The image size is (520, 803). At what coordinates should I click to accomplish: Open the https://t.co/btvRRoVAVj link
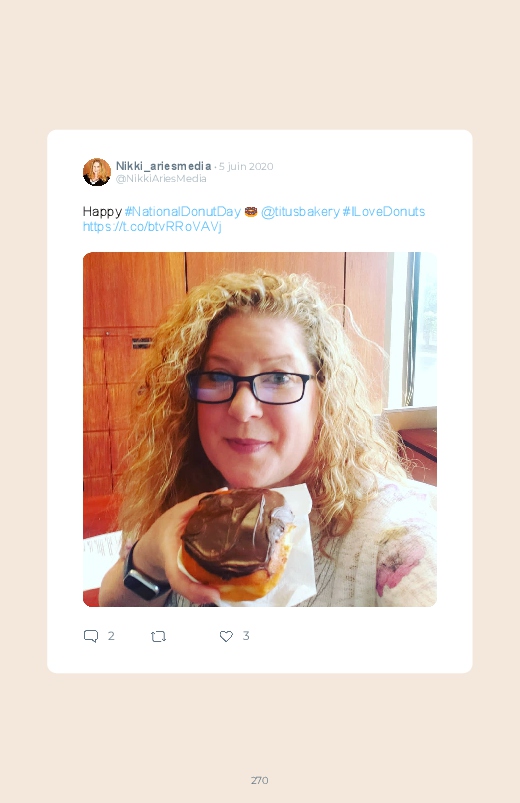pyautogui.click(x=152, y=226)
